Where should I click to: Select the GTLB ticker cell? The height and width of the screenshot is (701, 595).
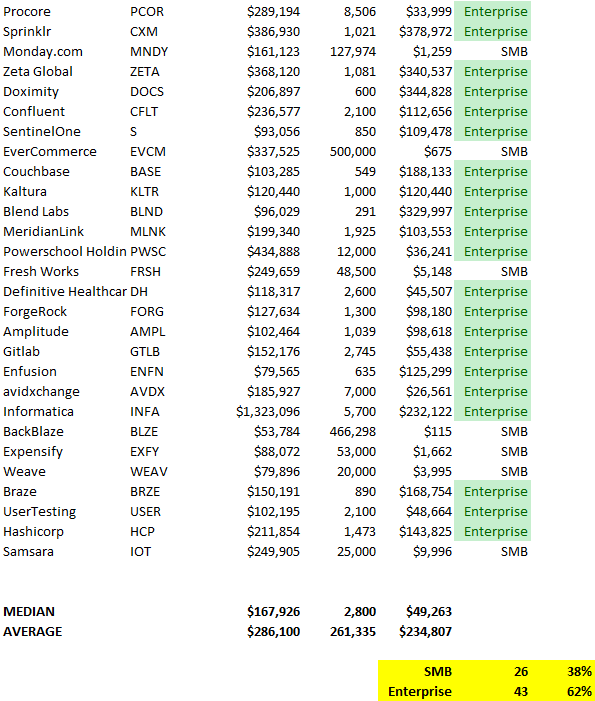145,352
